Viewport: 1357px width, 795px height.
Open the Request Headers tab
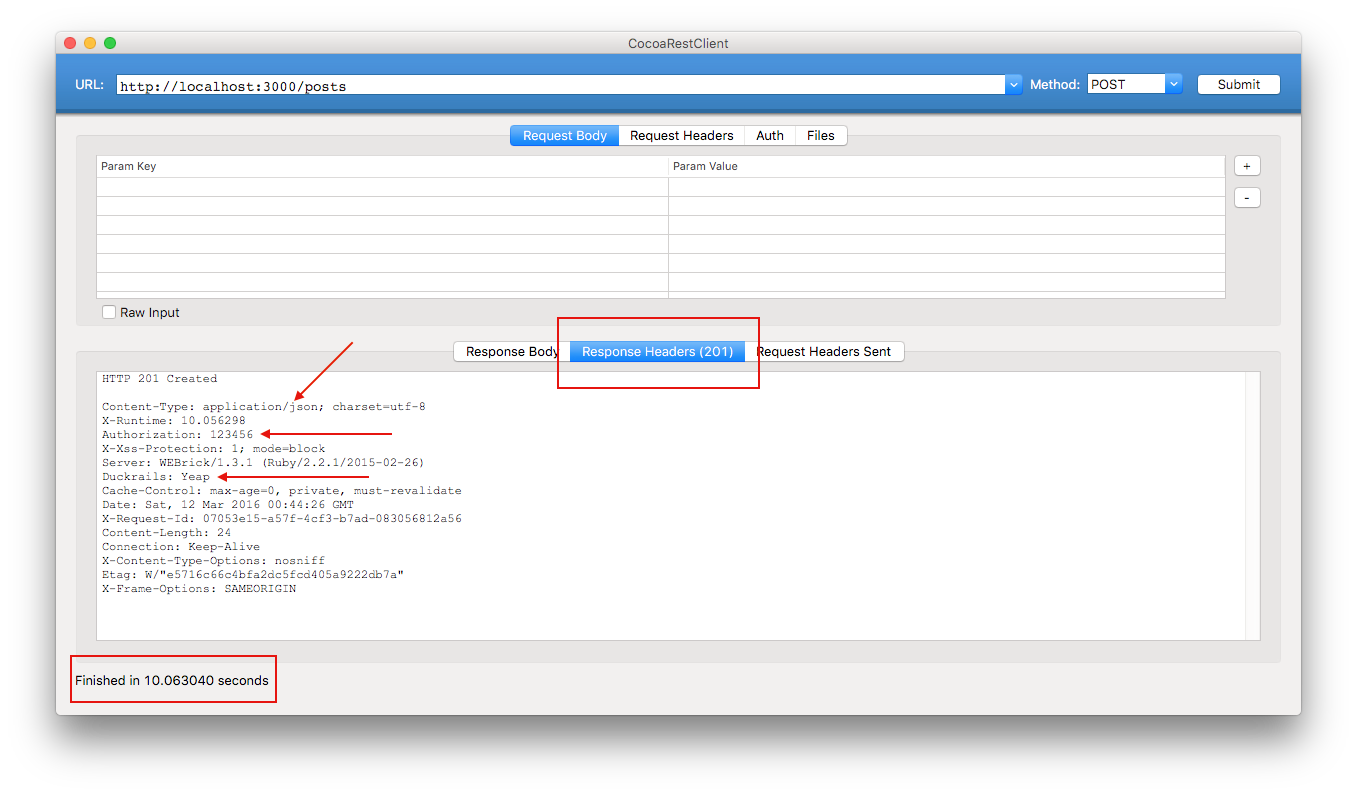(682, 136)
